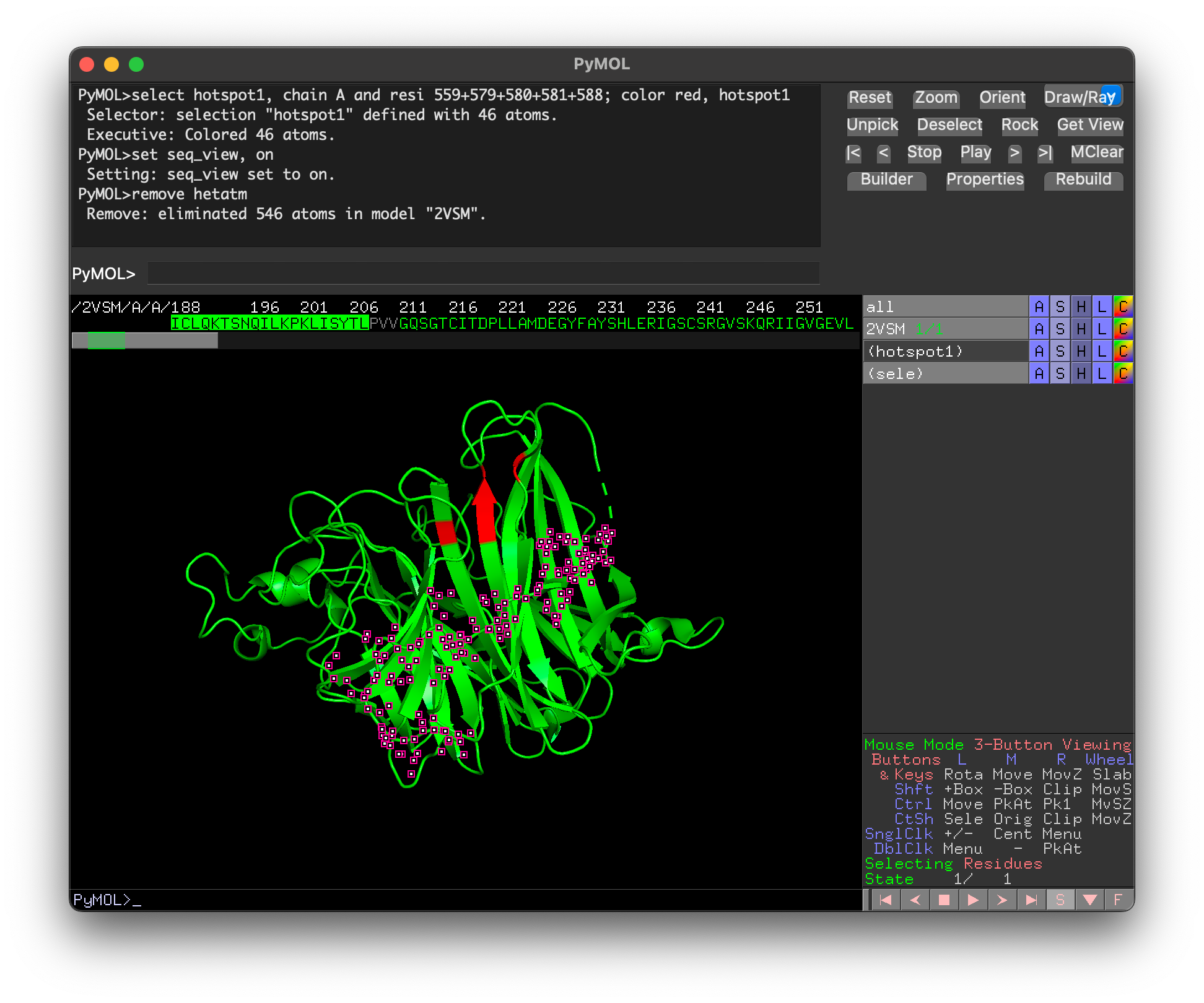
Task: Open the Action menu for 2VSM
Action: click(1039, 329)
